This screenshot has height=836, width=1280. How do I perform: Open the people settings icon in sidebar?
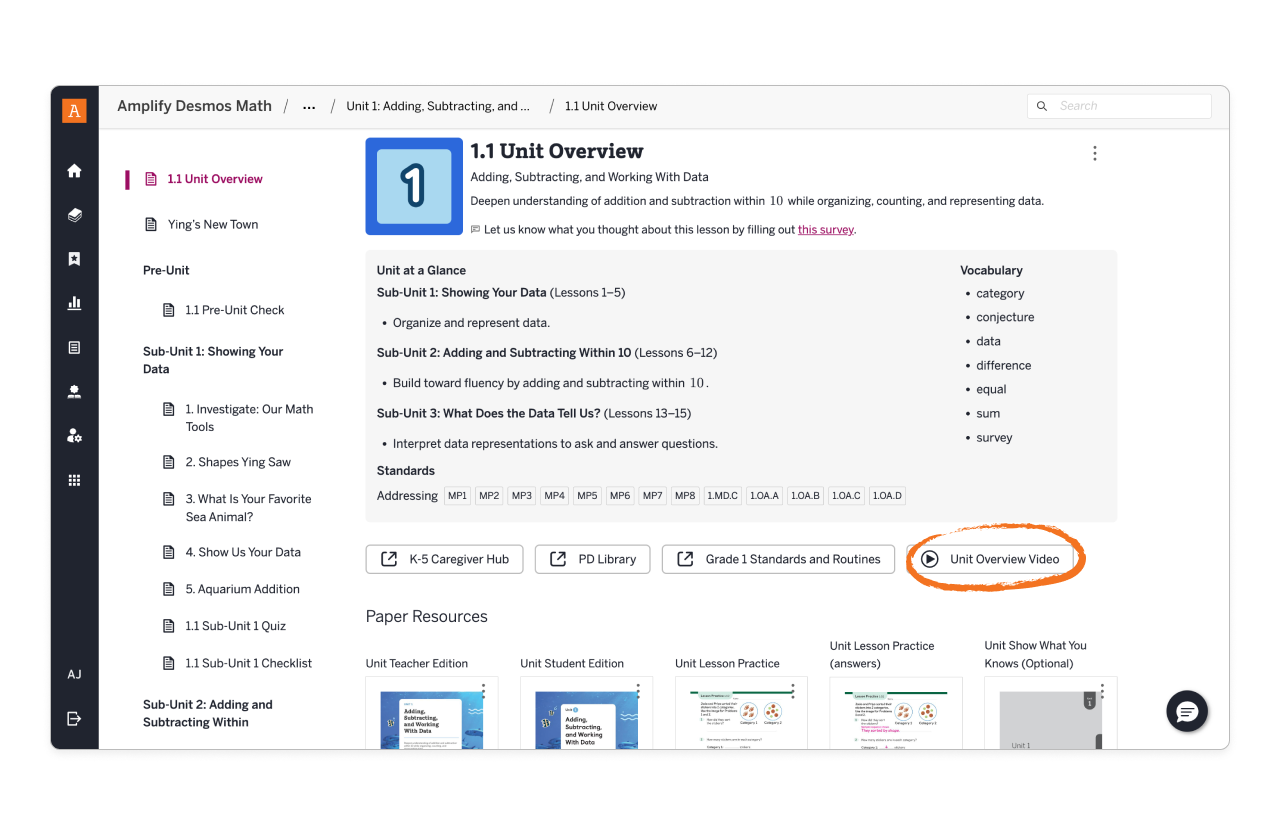[74, 435]
